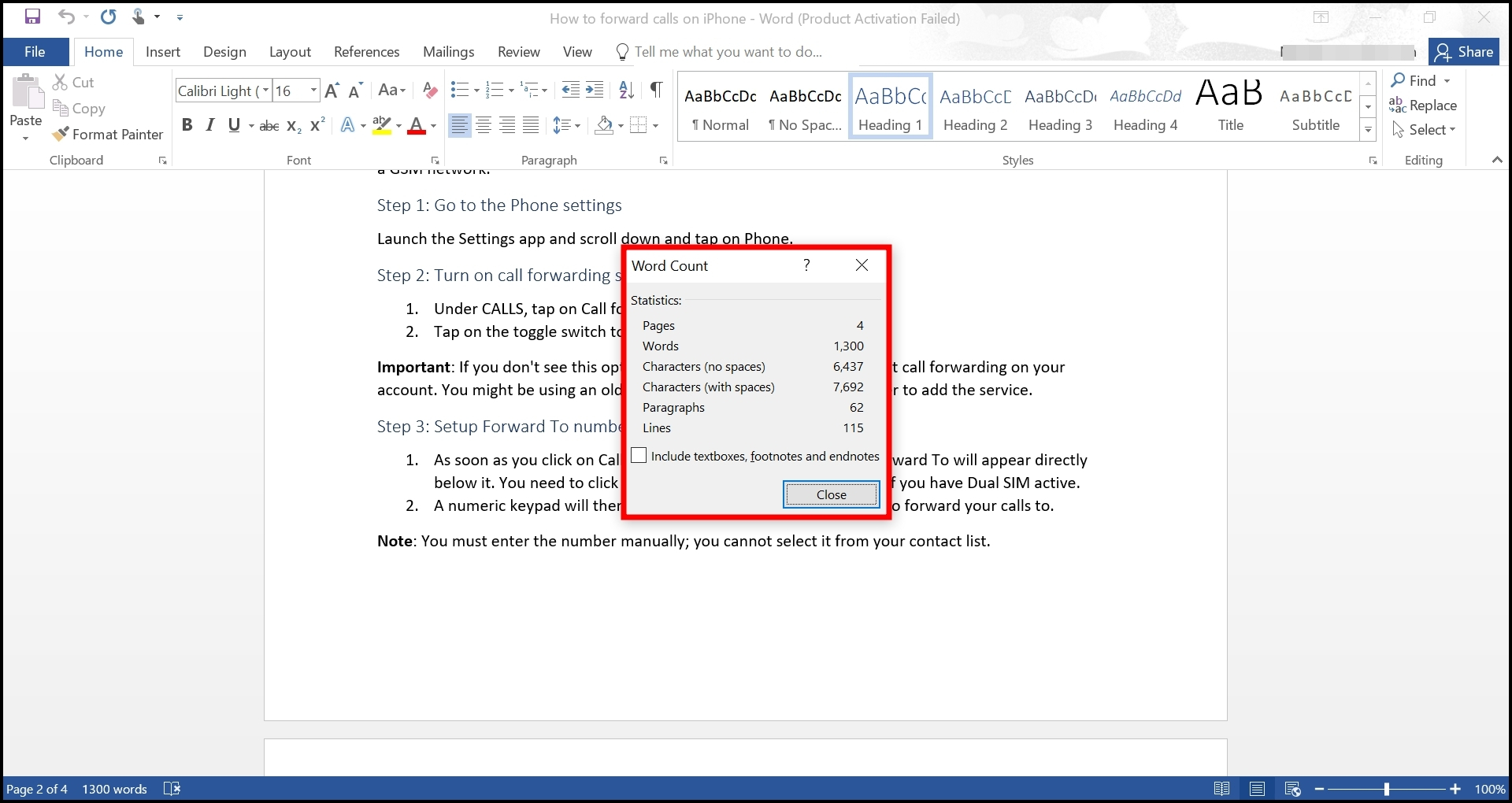Check Include textboxes, footnotes and endnotes
1512x803 pixels.
[x=639, y=456]
